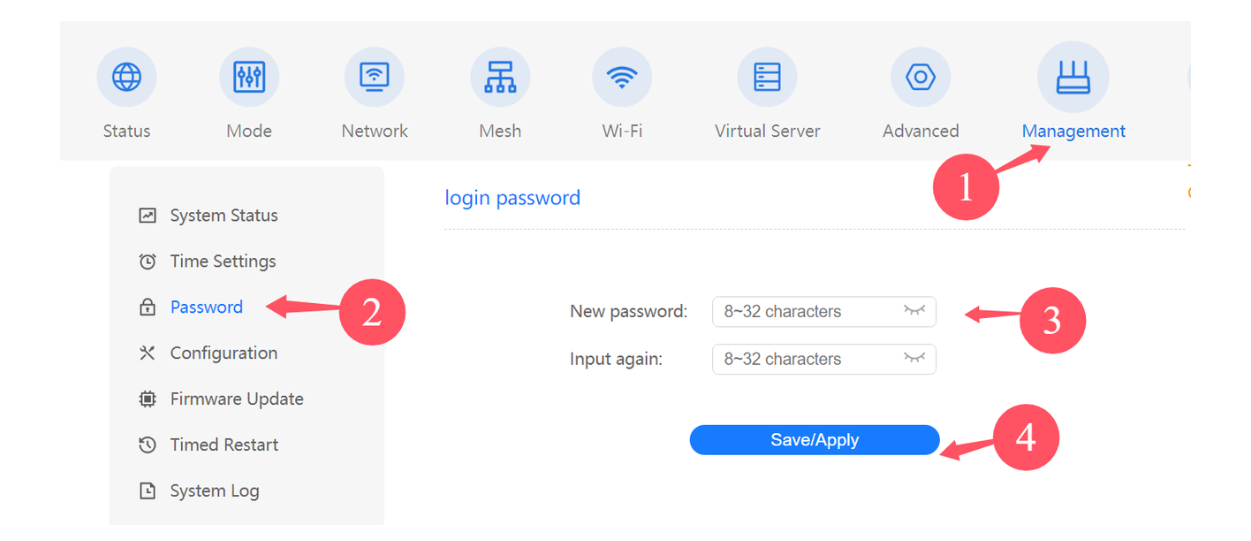Open the Advanced hexagon icon
This screenshot has height=541, width=1251.
tap(920, 77)
